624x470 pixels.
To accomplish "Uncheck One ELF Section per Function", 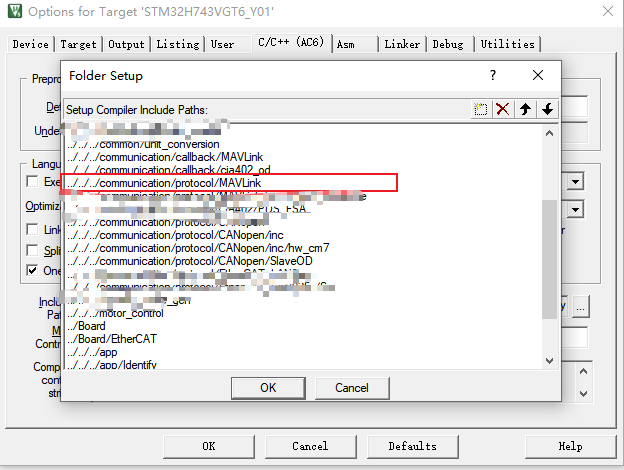I will click(x=32, y=271).
